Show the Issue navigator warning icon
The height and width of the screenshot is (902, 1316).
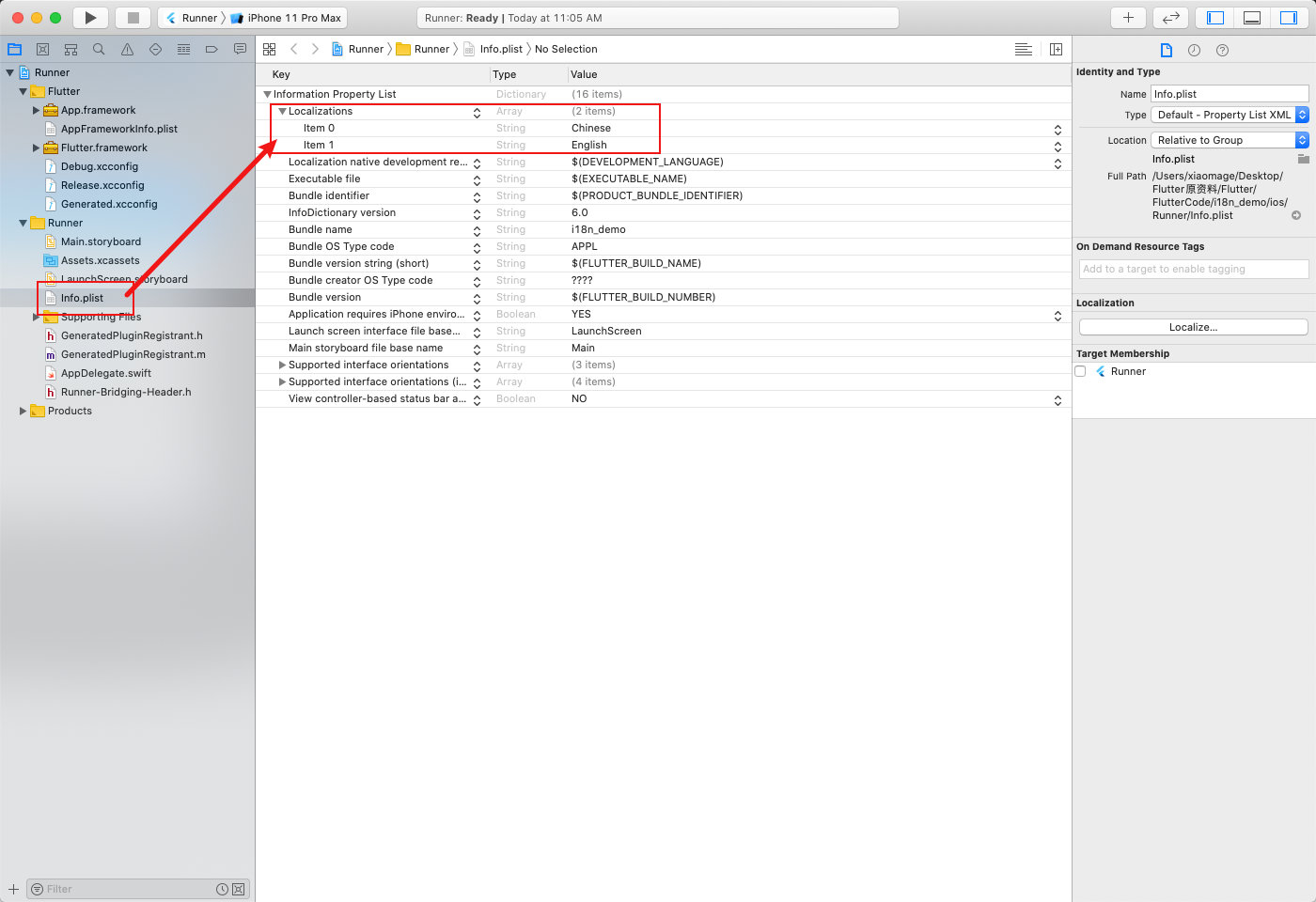(x=127, y=49)
